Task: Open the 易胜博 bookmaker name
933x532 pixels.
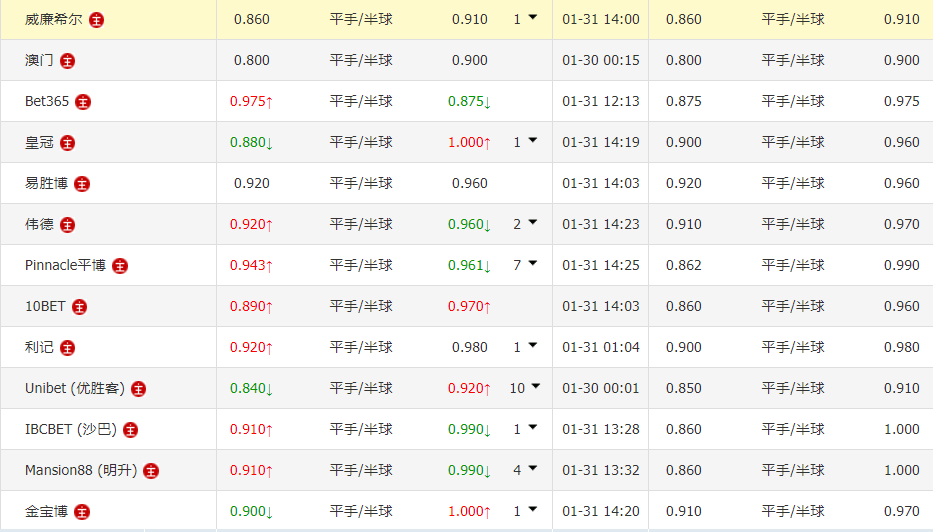Action: coord(46,183)
